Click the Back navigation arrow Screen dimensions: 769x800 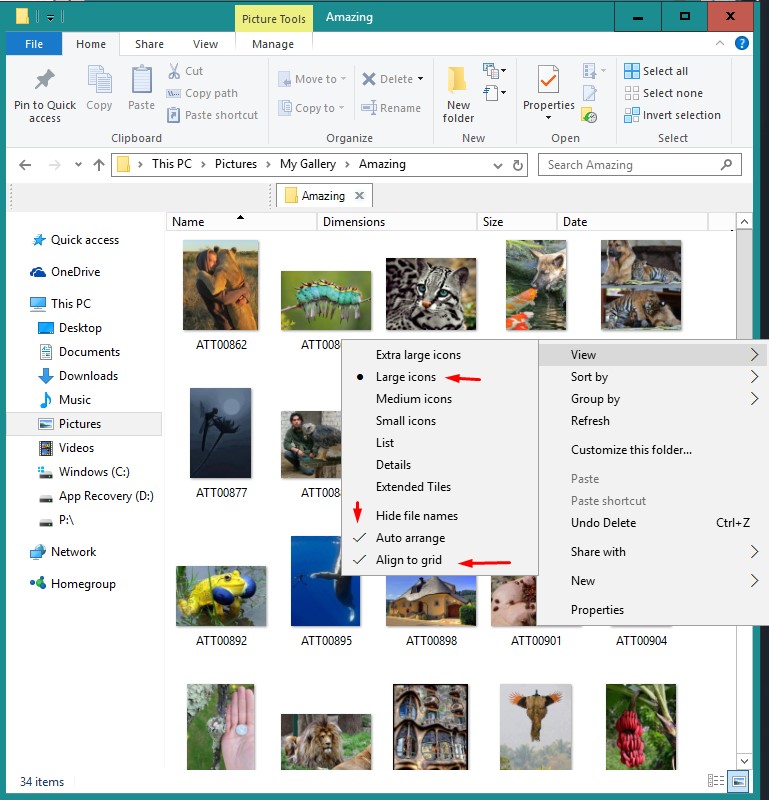25,165
